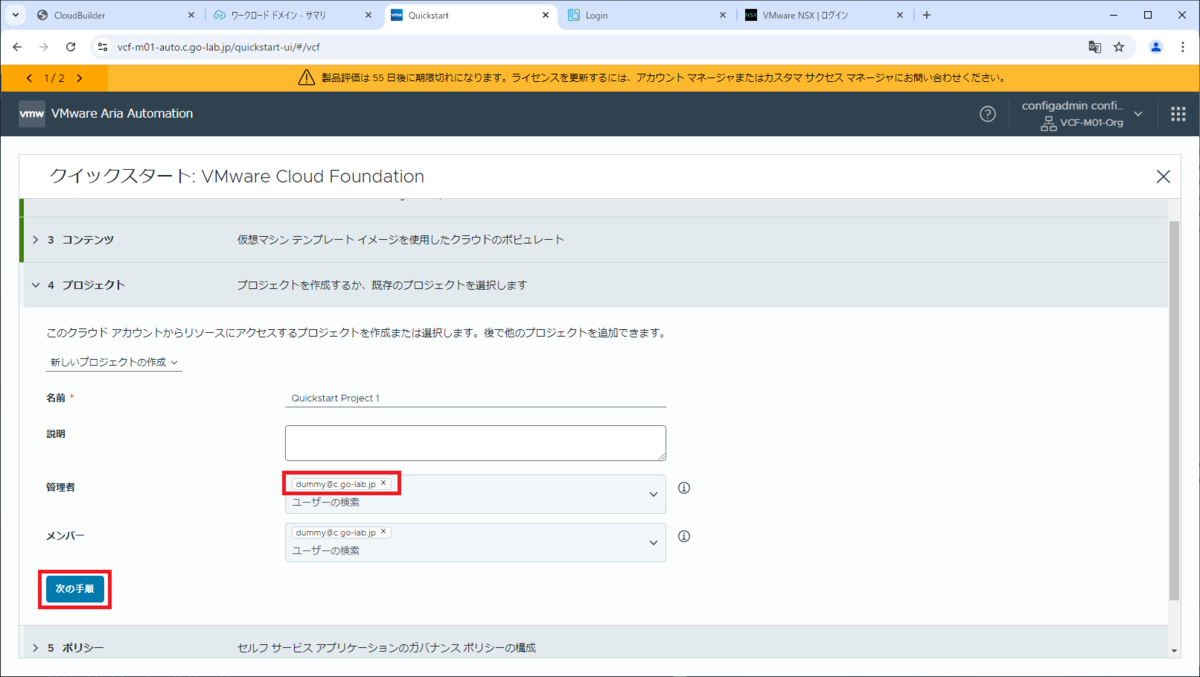Switch to the CloudBuilder tab

point(115,15)
